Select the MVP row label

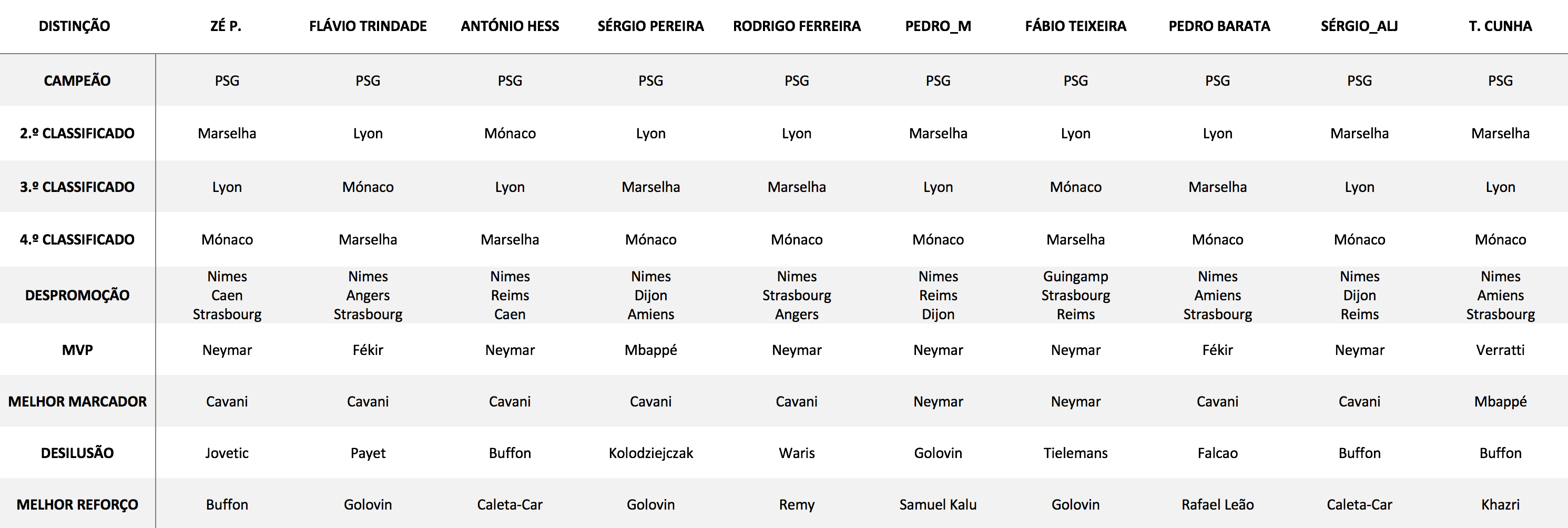[77, 350]
